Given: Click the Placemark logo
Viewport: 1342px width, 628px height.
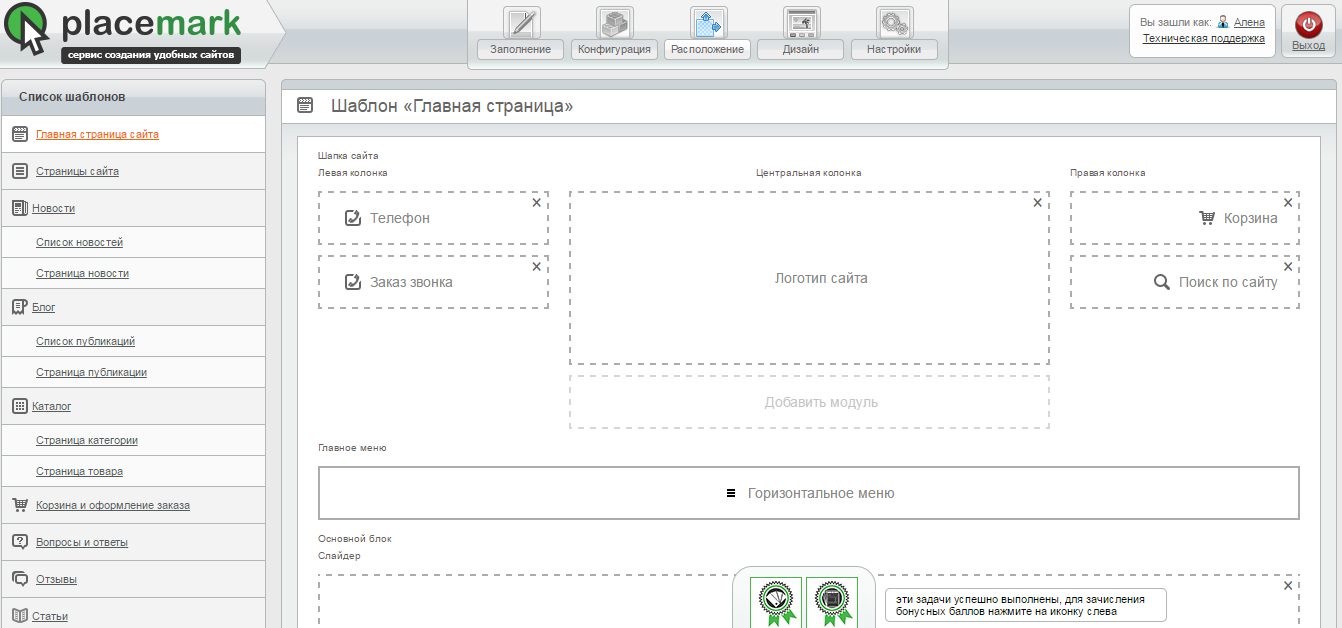Looking at the screenshot, I should (123, 33).
